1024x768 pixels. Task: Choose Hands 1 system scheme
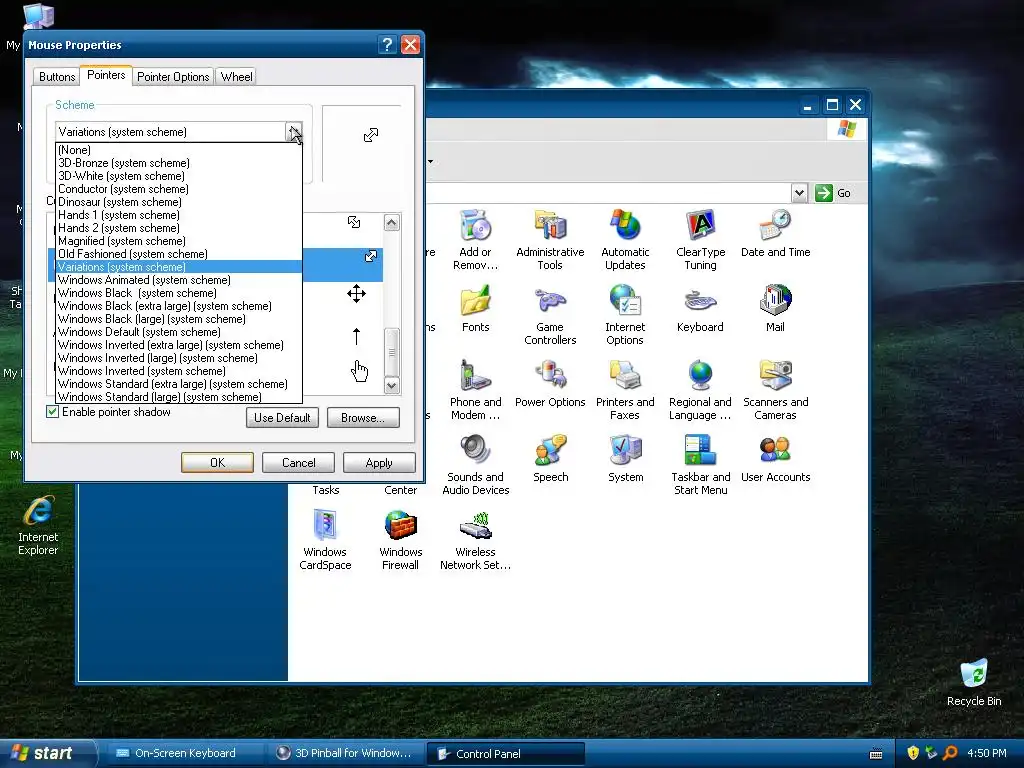(x=178, y=215)
